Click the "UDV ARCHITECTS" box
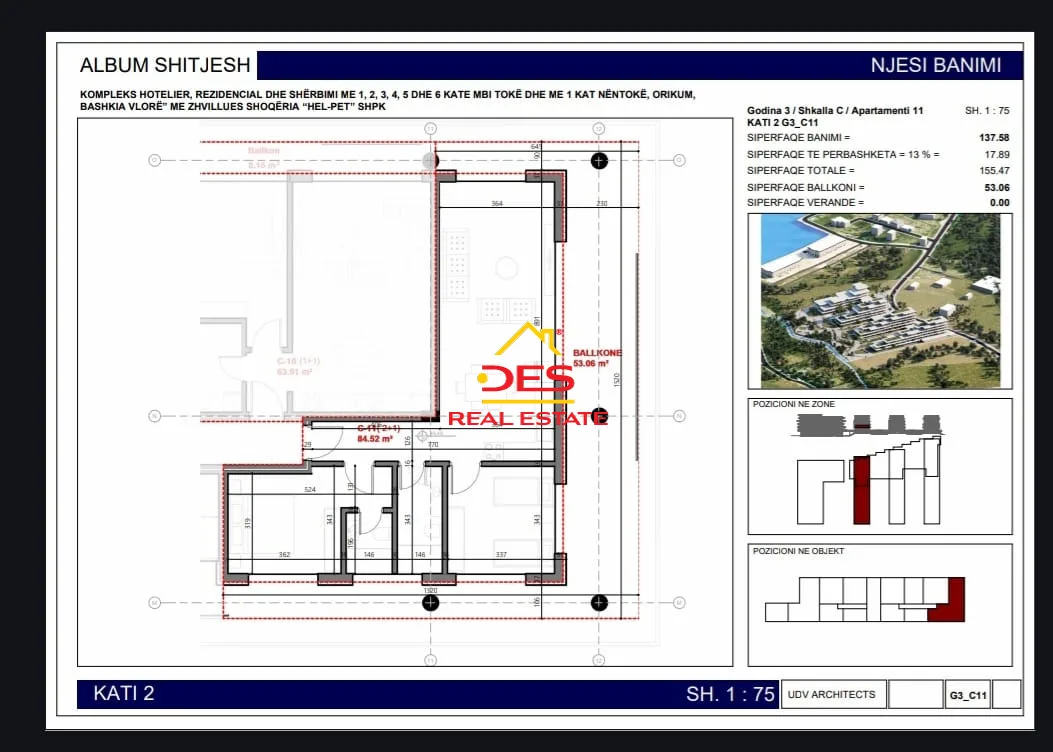 (x=833, y=694)
